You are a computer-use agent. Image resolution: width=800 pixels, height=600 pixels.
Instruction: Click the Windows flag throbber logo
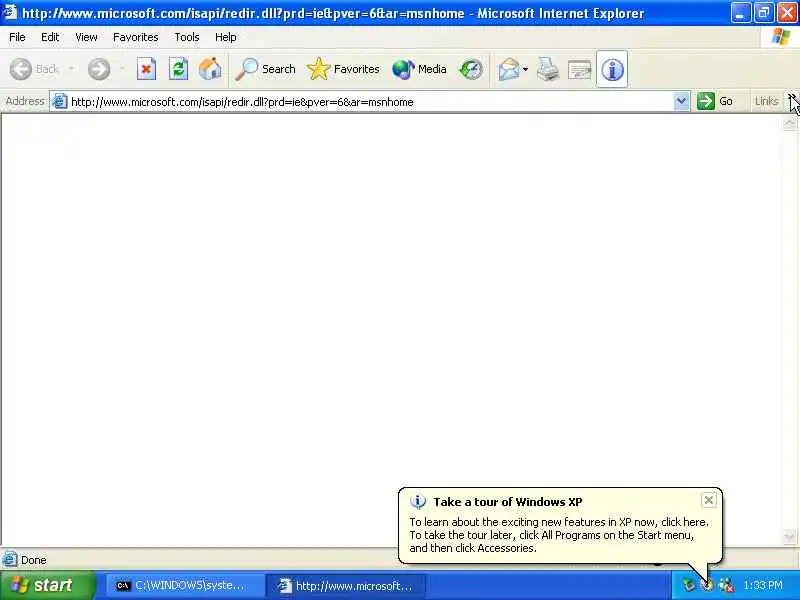coord(781,37)
